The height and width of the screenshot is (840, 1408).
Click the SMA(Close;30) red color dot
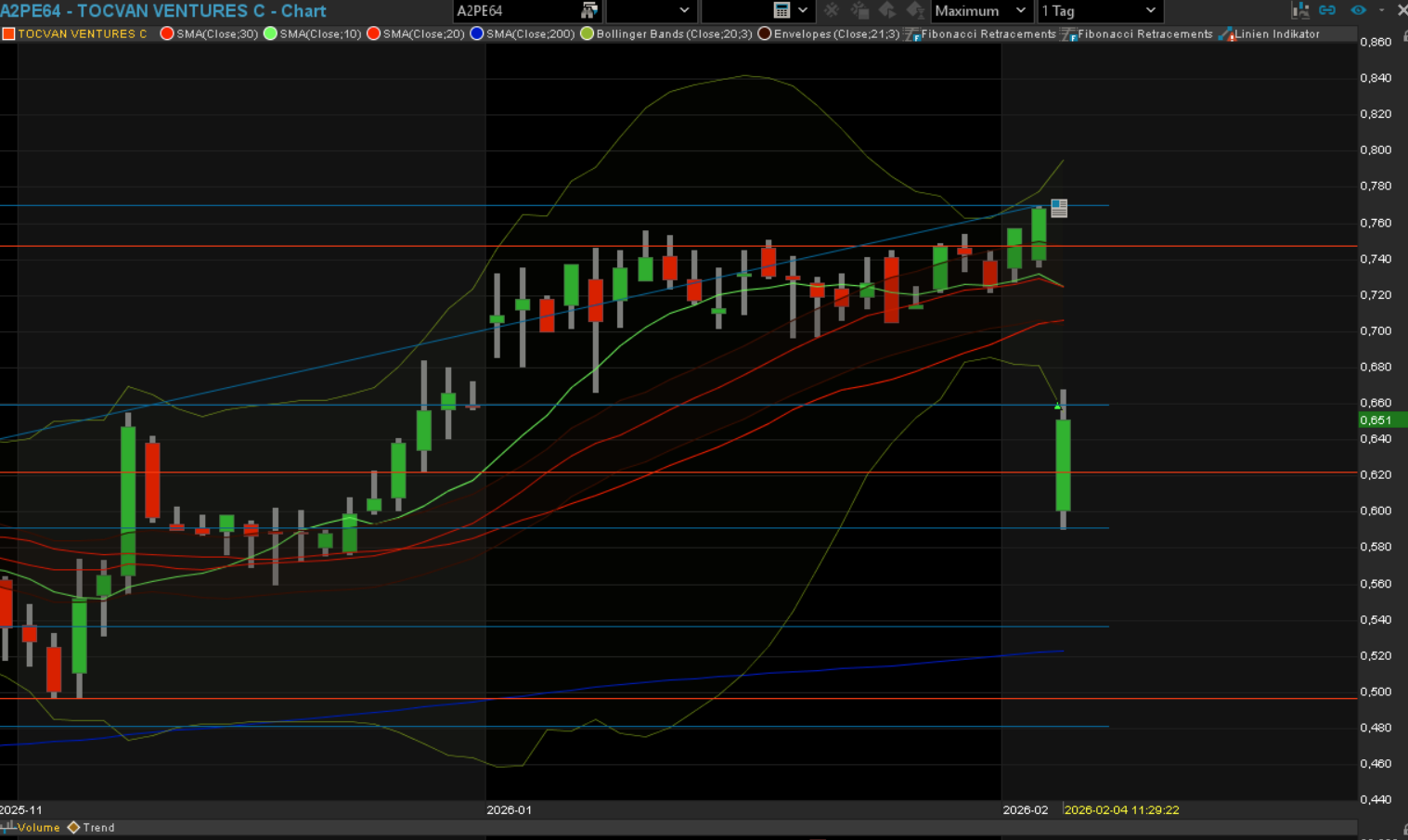coord(167,33)
